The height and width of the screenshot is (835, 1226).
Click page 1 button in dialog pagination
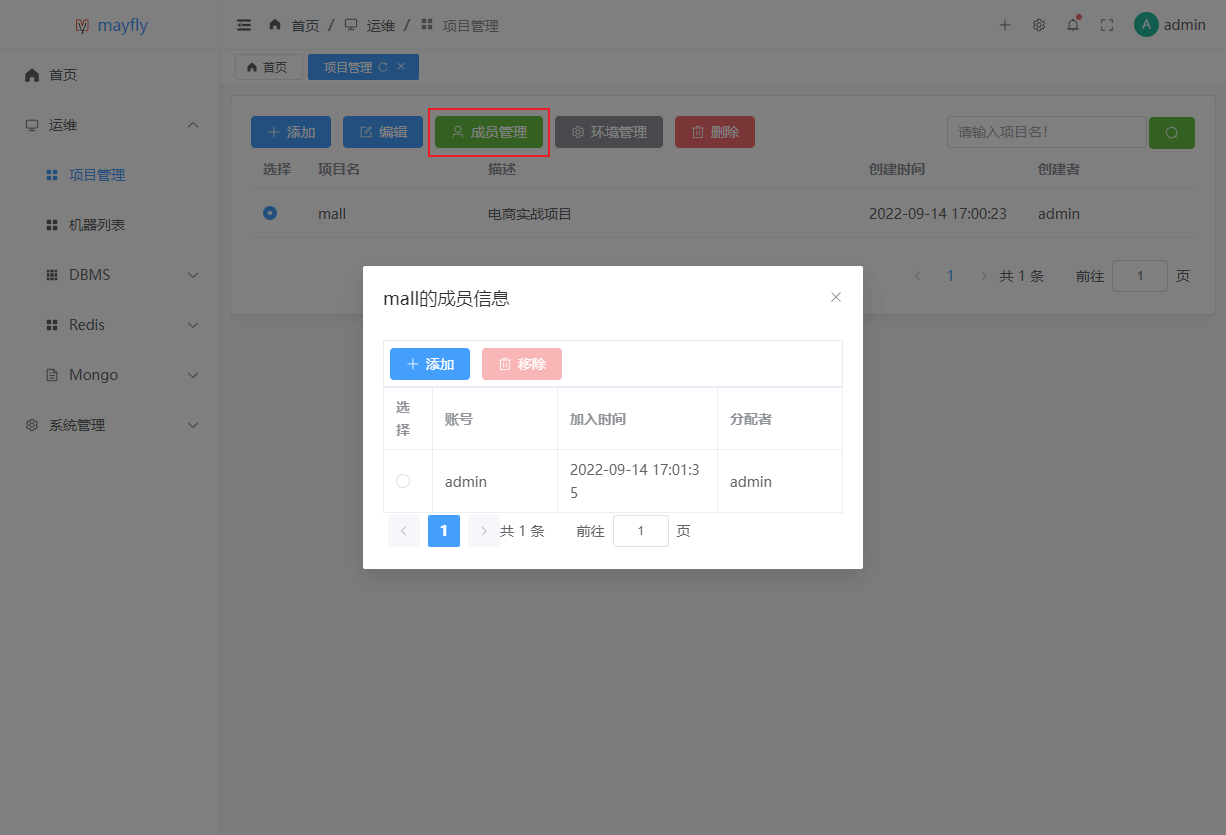coord(444,531)
